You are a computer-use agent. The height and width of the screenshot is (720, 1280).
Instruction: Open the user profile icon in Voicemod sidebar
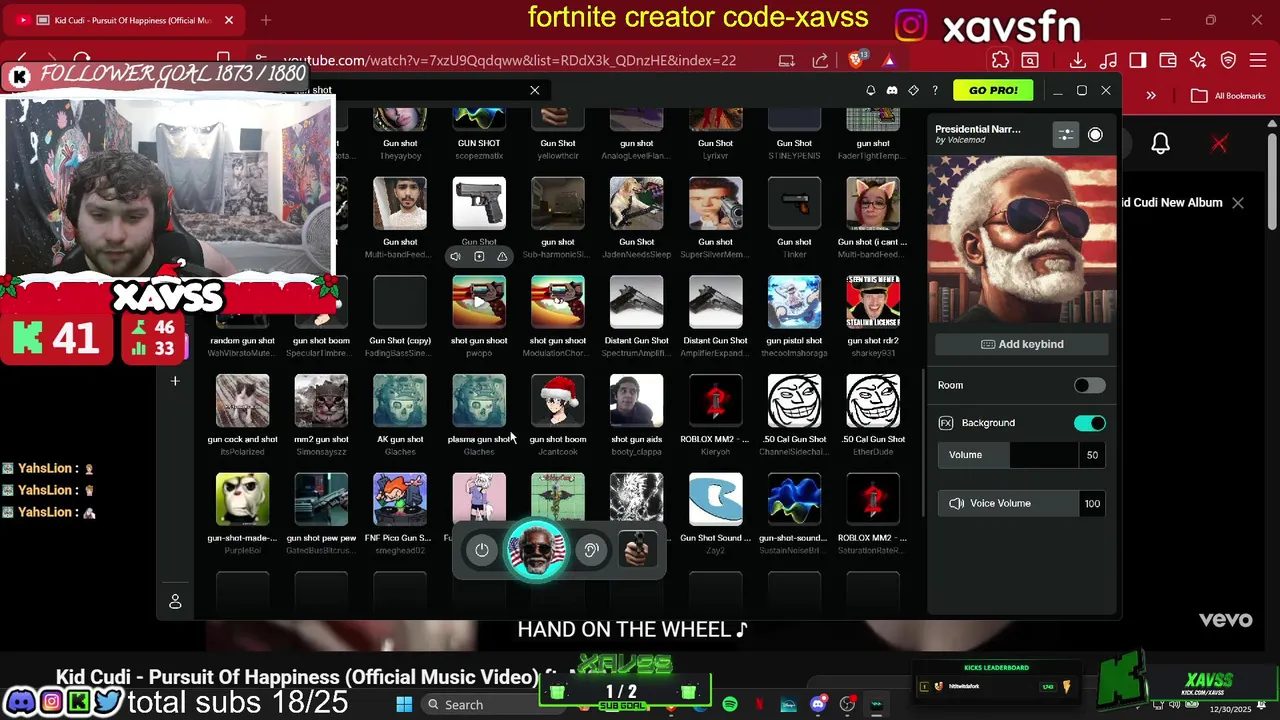(x=175, y=602)
